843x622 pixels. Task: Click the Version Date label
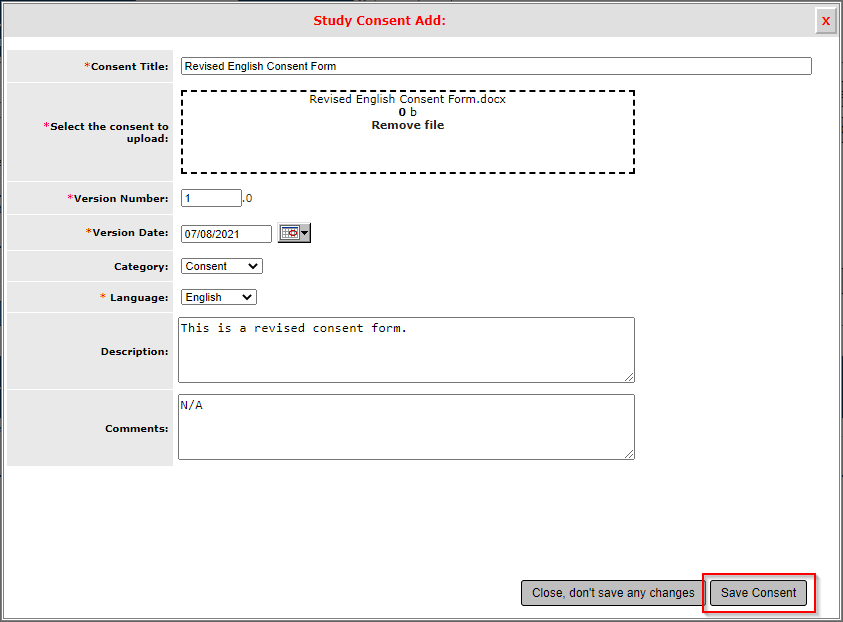127,232
